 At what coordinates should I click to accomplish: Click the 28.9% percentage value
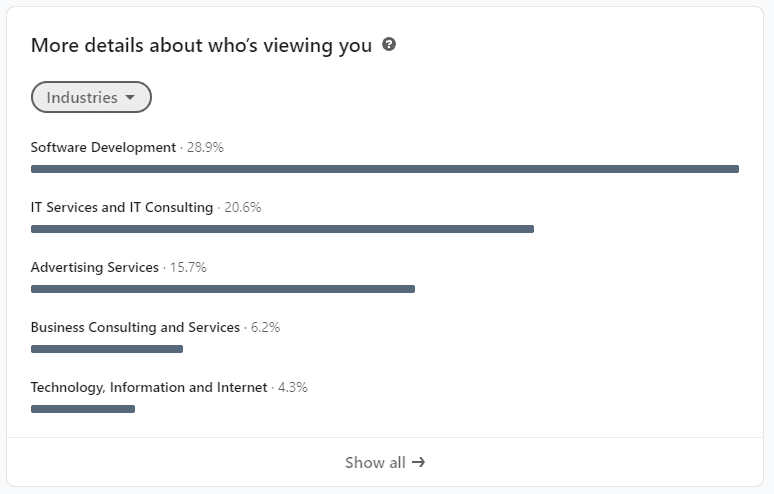click(205, 147)
